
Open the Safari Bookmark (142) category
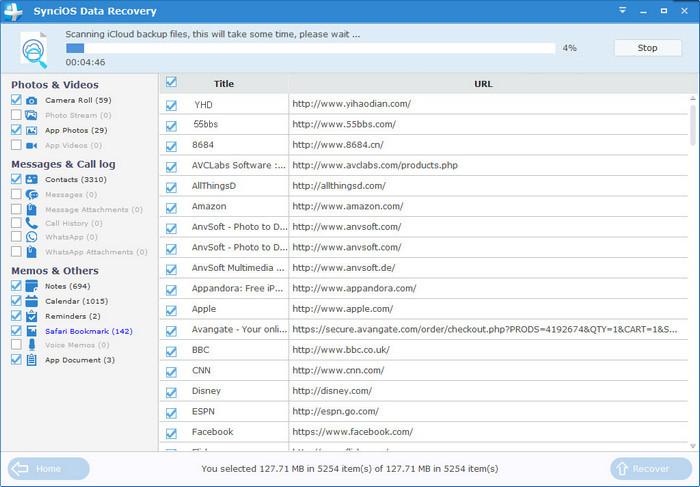[x=88, y=331]
